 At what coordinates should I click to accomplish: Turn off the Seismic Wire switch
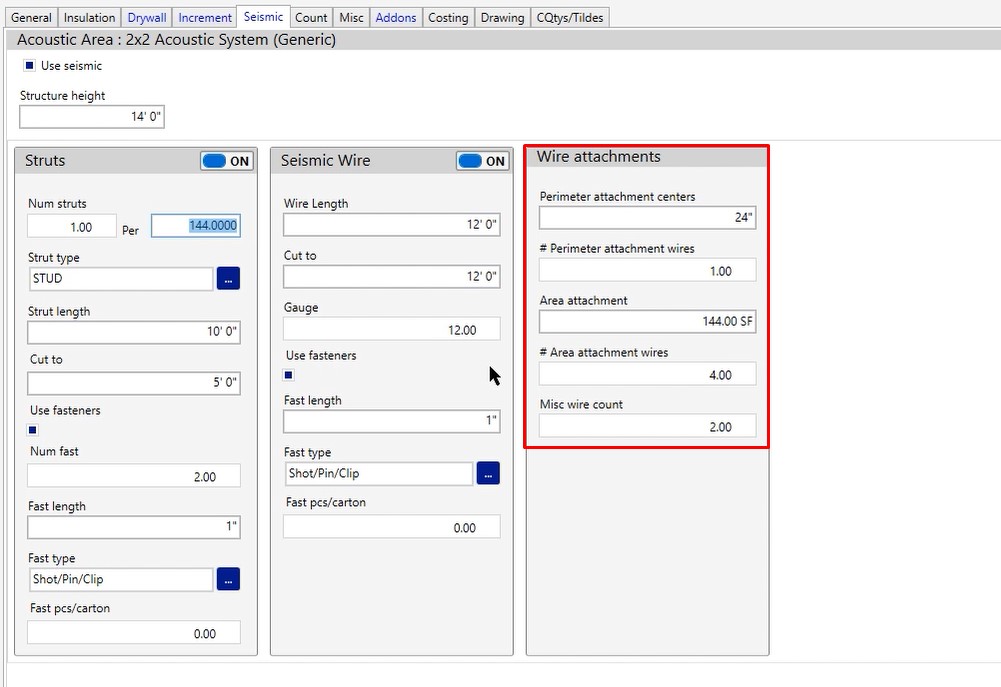click(x=483, y=161)
